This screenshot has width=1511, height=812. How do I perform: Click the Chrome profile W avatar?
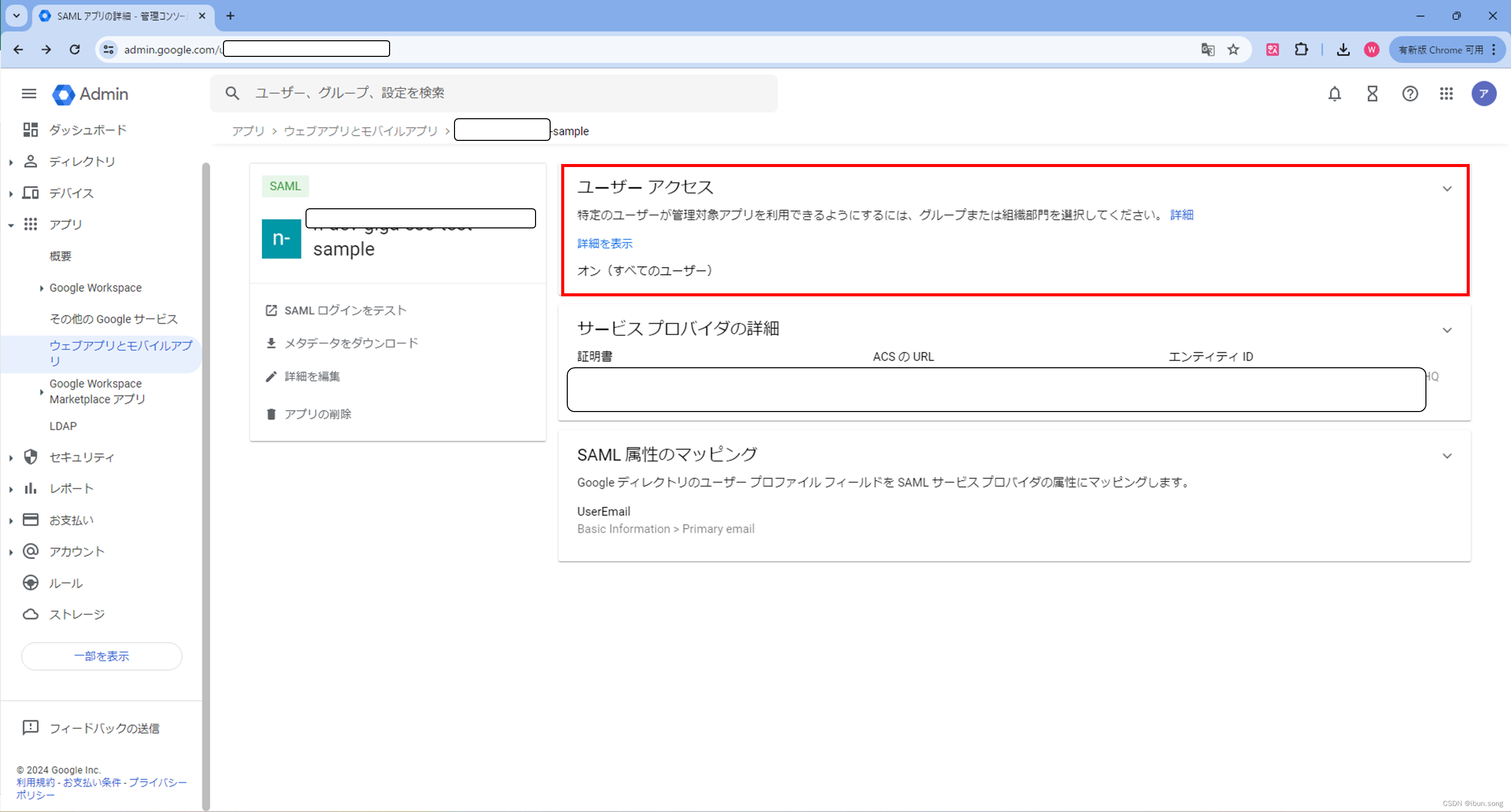point(1372,50)
